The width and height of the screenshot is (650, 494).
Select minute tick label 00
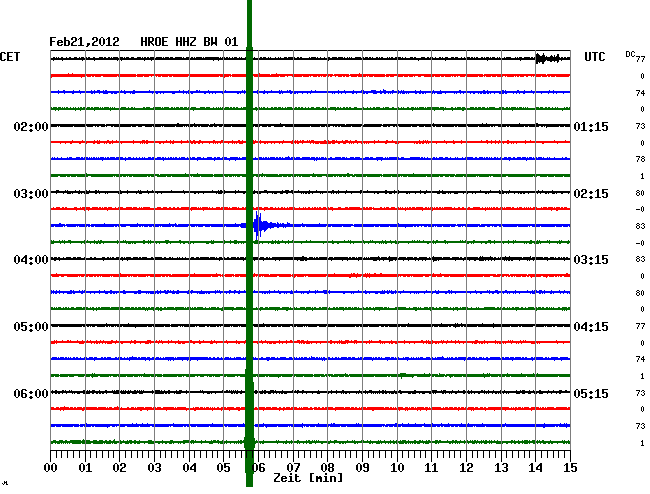51,468
